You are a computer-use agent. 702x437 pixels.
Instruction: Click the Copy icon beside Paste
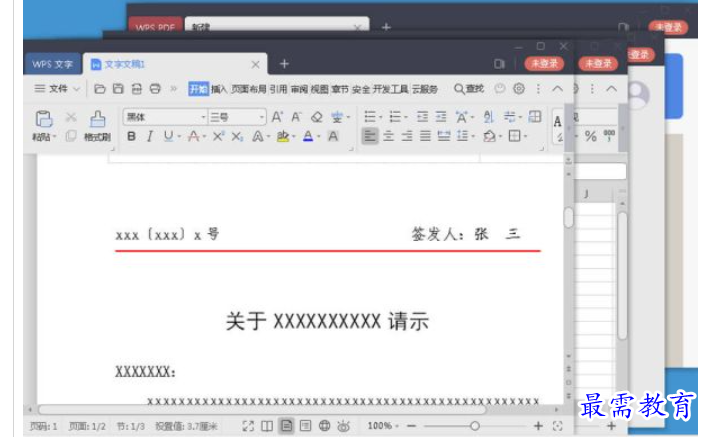tap(71, 136)
